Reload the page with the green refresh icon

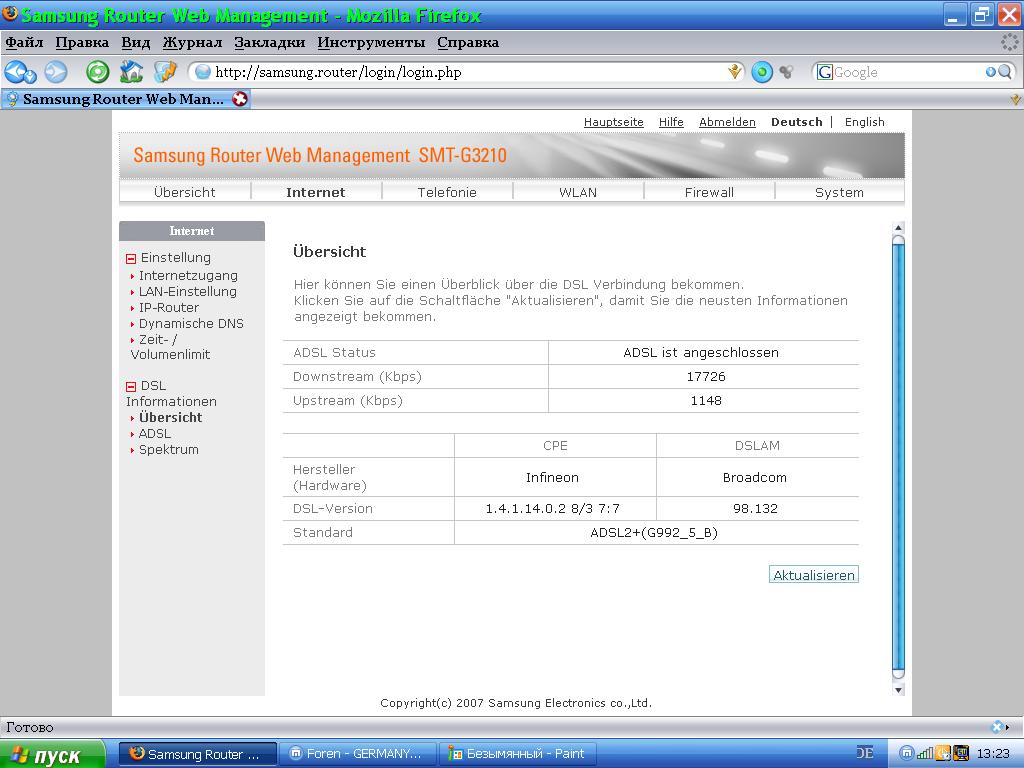[97, 72]
